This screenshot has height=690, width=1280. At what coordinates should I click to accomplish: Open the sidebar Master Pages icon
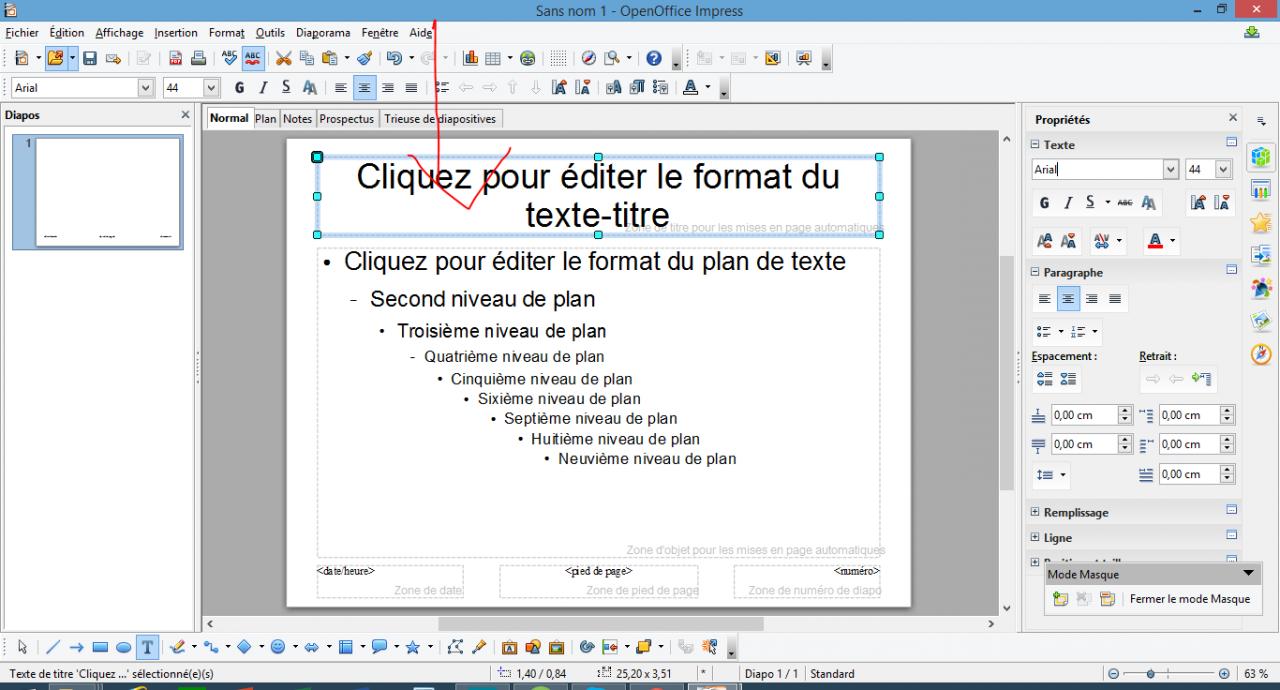point(1261,190)
